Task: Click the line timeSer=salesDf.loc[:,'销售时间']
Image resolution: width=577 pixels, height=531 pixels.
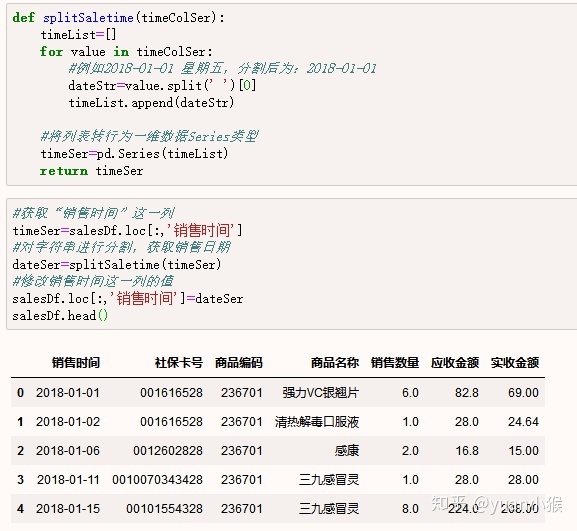Action: [x=127, y=230]
